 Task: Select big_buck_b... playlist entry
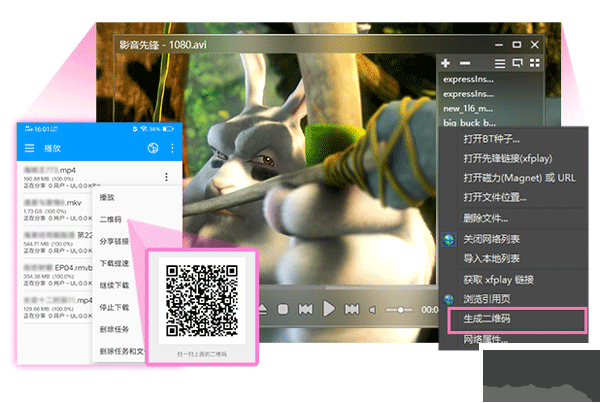point(469,123)
